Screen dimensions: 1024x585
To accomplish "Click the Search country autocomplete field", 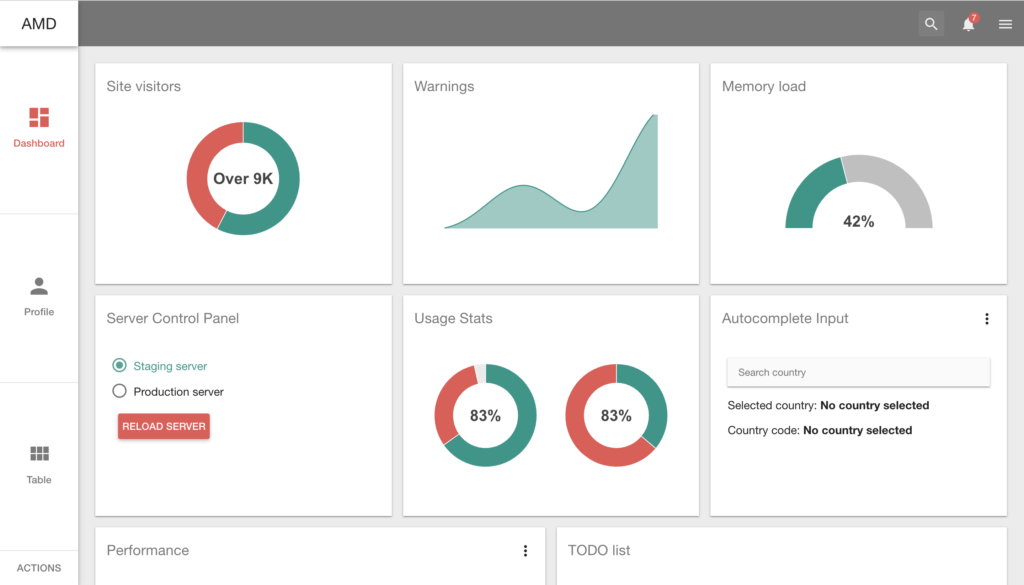I will click(x=858, y=372).
